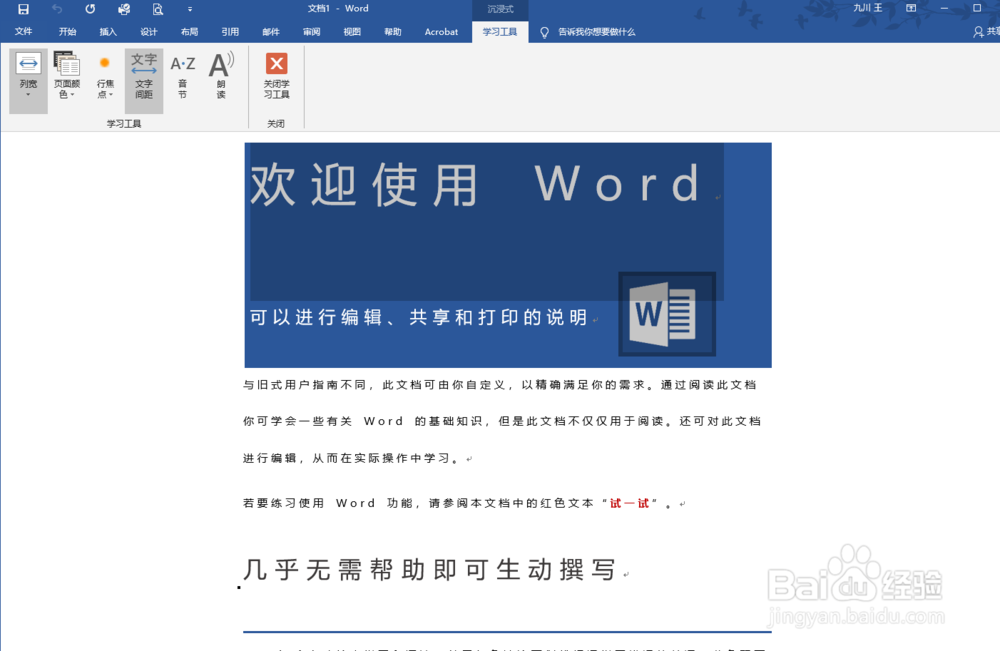Click paragraph line starting 与旧式用户指南不同
Image resolution: width=1000 pixels, height=651 pixels.
coord(500,384)
